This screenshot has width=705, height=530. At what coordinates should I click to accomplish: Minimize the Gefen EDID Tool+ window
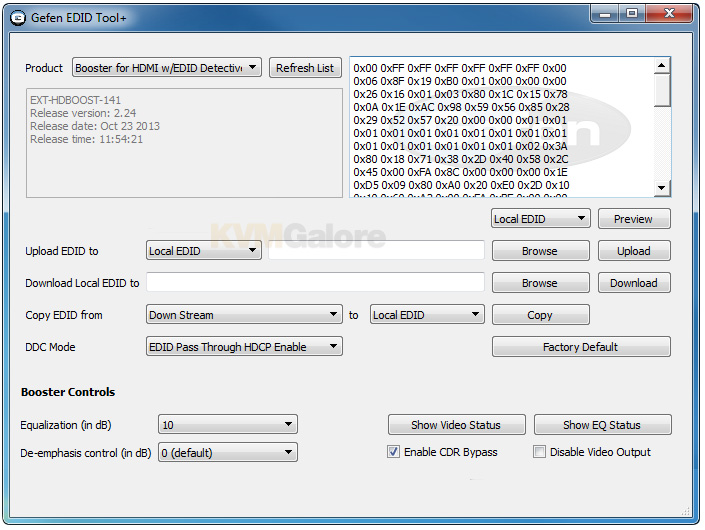coord(605,14)
